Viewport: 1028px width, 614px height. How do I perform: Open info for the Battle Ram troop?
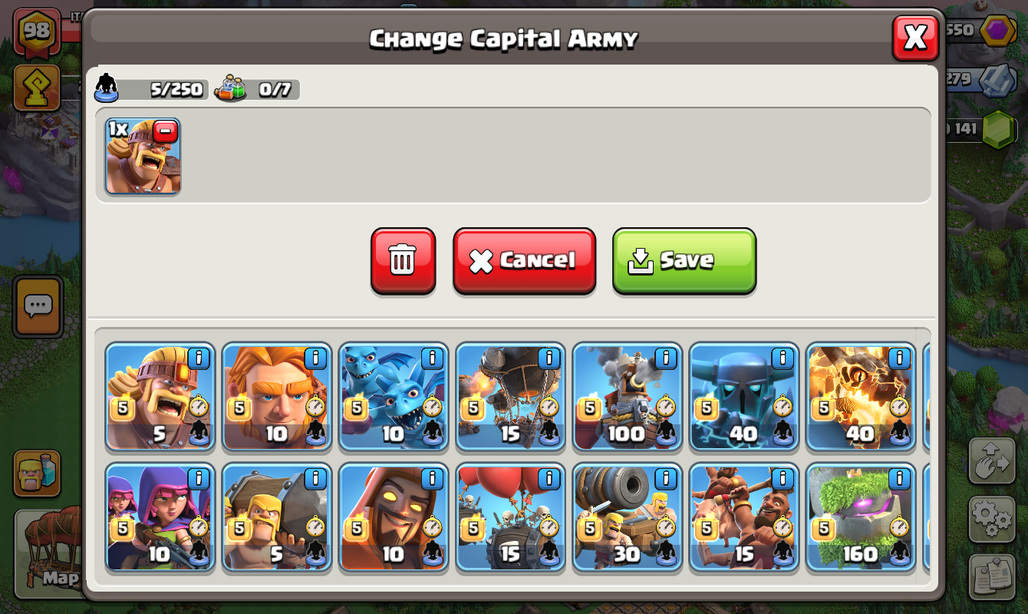(315, 479)
